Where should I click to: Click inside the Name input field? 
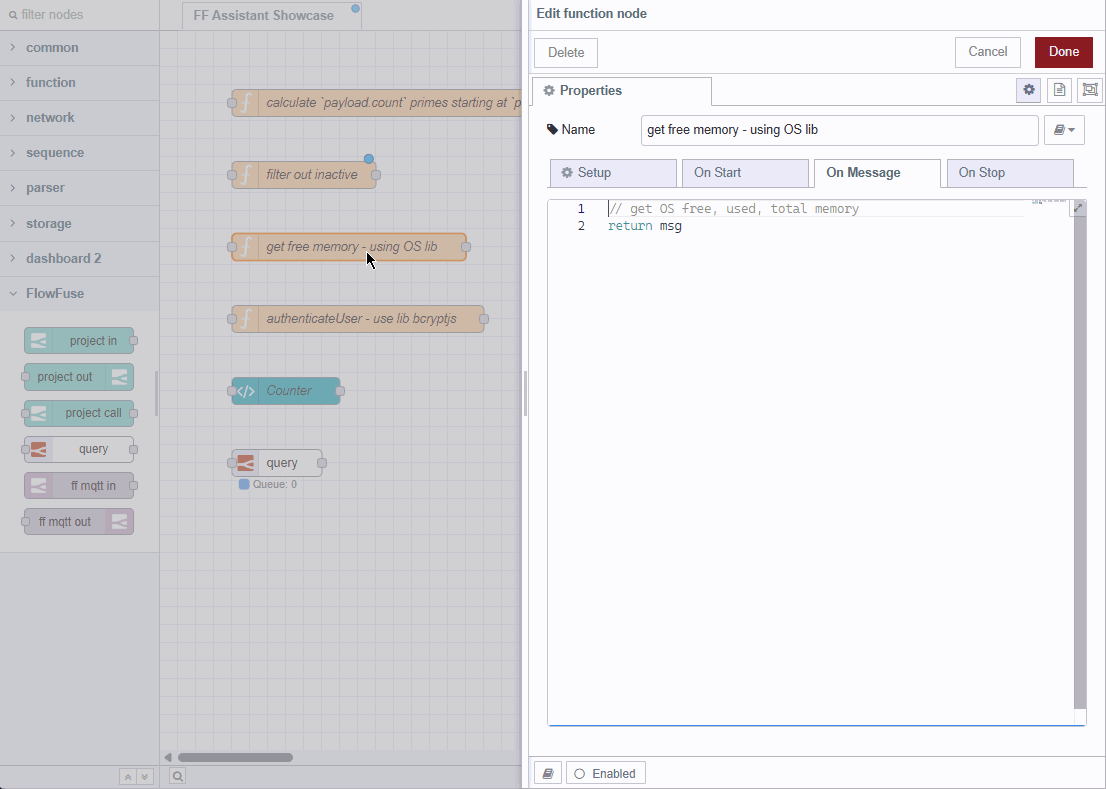click(838, 130)
